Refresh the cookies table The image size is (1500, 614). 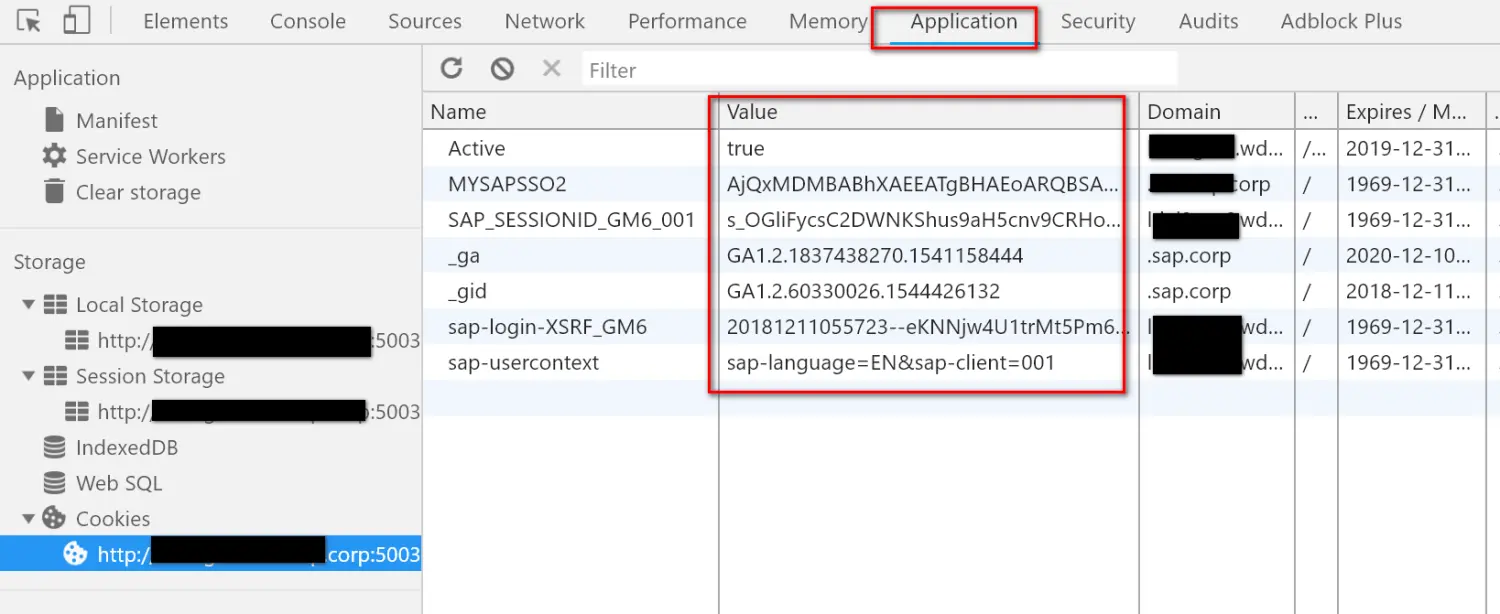click(452, 68)
